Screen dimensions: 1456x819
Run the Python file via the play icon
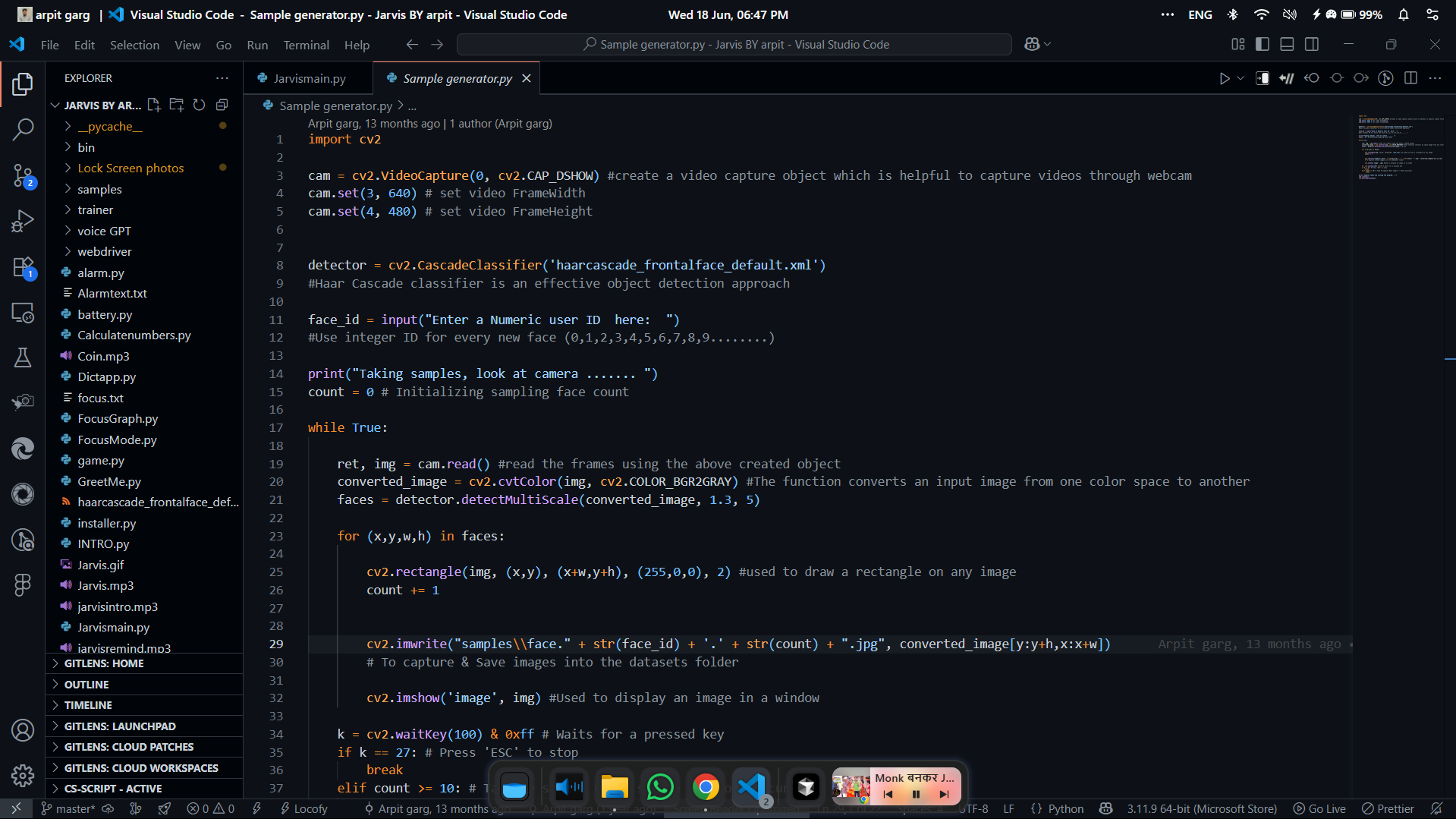point(1224,77)
